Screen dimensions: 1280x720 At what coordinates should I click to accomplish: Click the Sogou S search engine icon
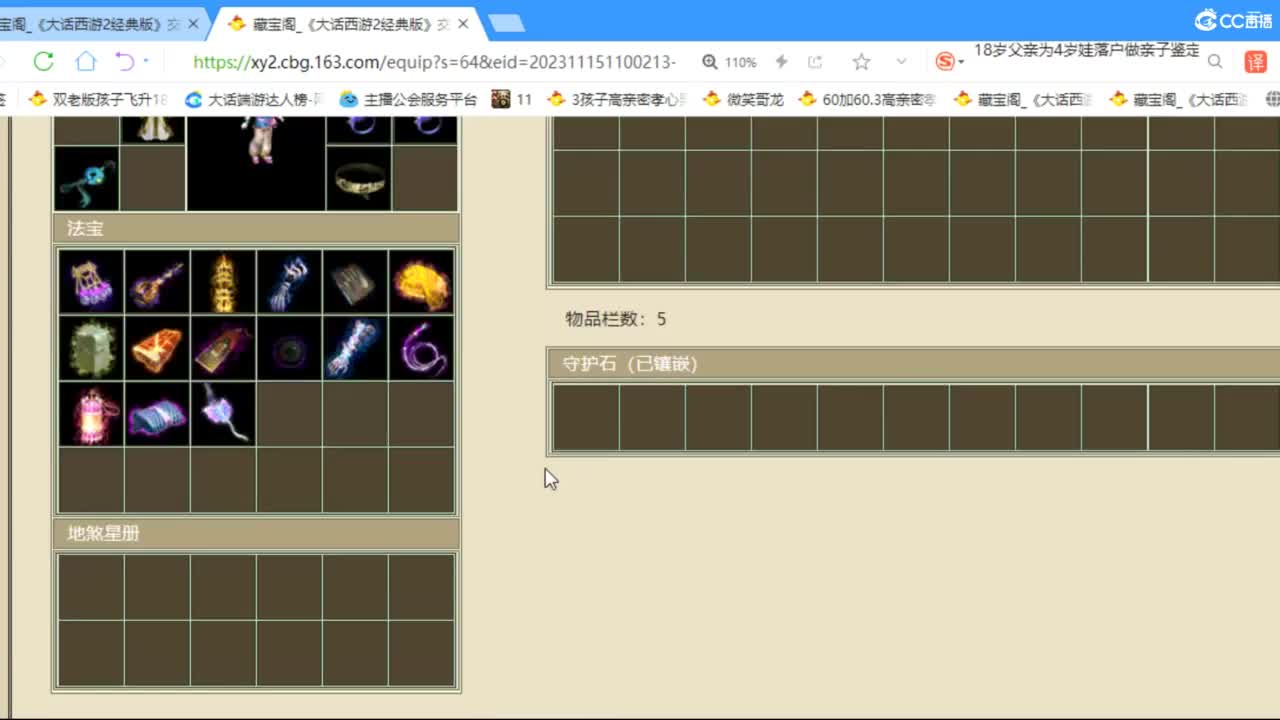tap(944, 62)
